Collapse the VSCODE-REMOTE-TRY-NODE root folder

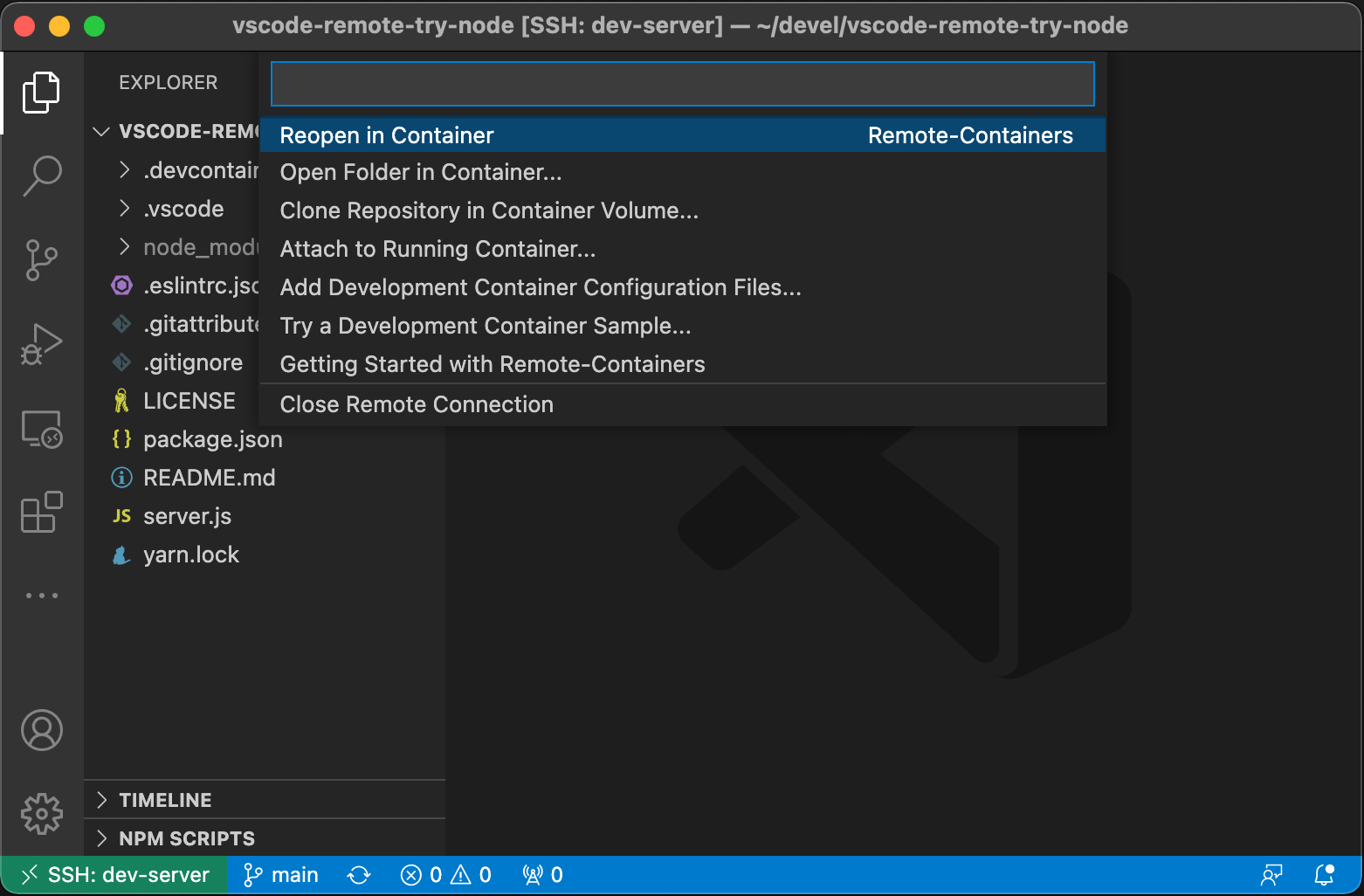(101, 132)
